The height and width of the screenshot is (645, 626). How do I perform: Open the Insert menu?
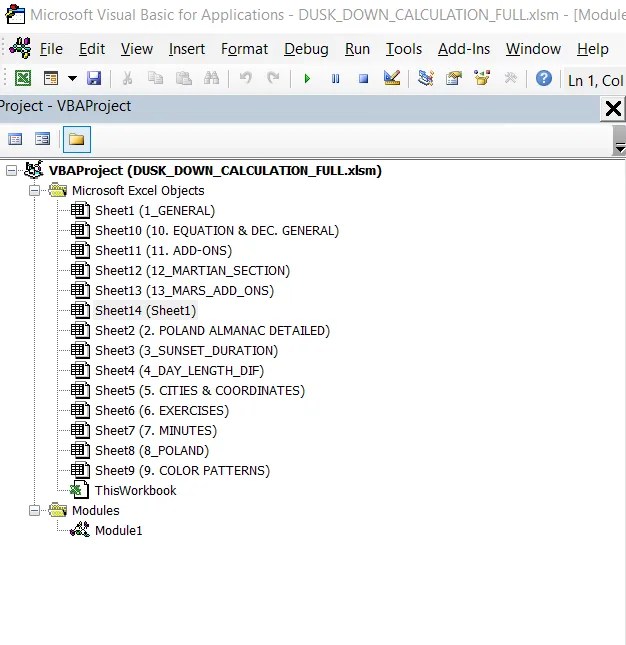click(x=187, y=49)
